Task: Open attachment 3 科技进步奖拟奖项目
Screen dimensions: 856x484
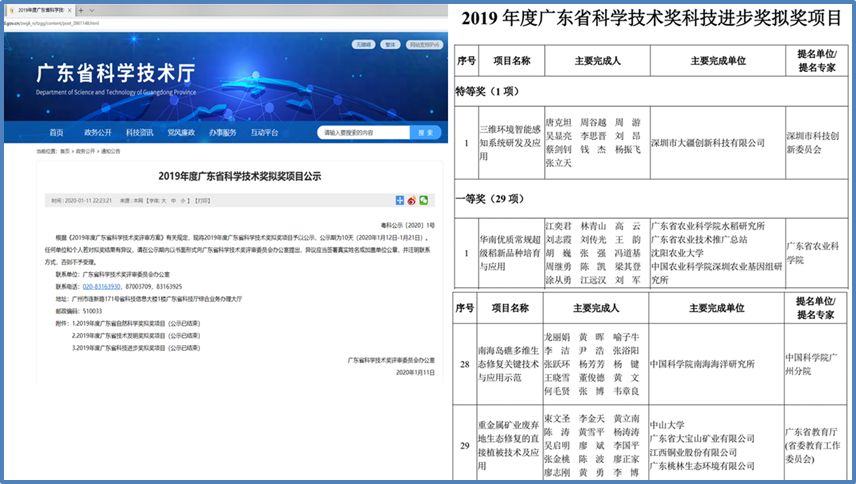Action: coord(136,348)
